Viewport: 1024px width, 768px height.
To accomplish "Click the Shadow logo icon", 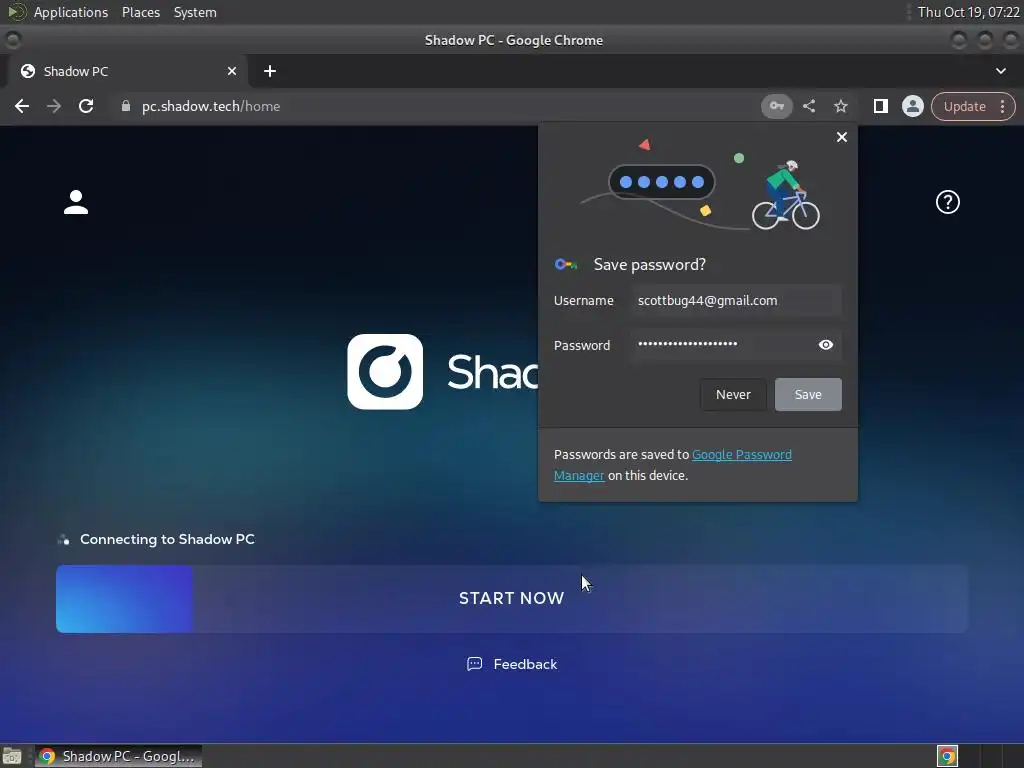I will point(385,372).
